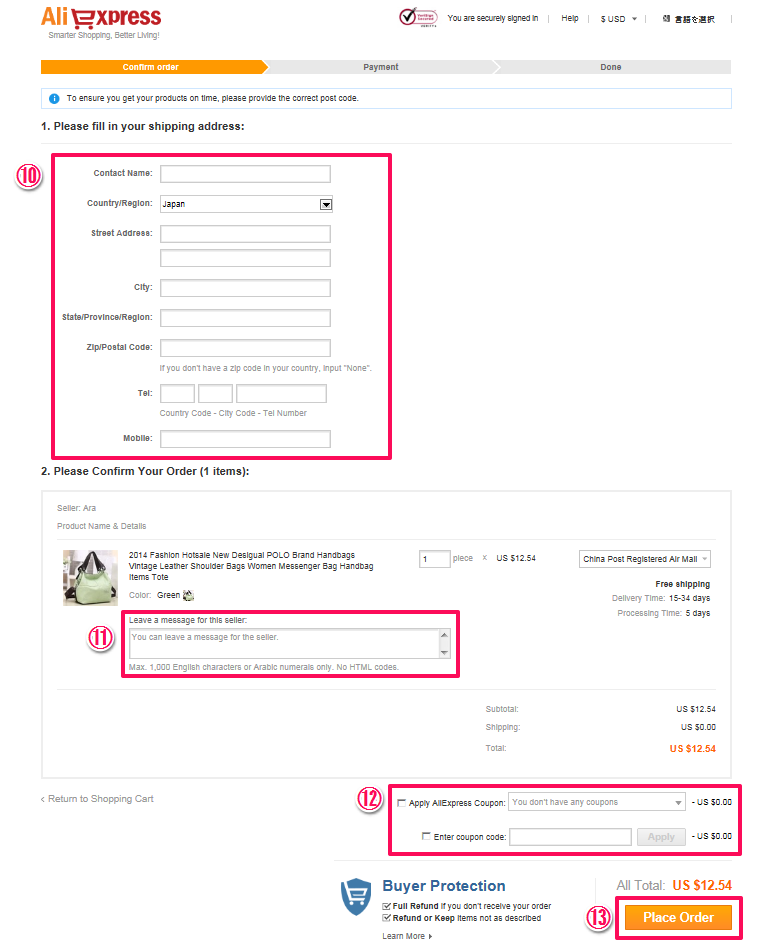Click 'You are securely signed in' text
Screen dimensions: 778x950
point(493,18)
